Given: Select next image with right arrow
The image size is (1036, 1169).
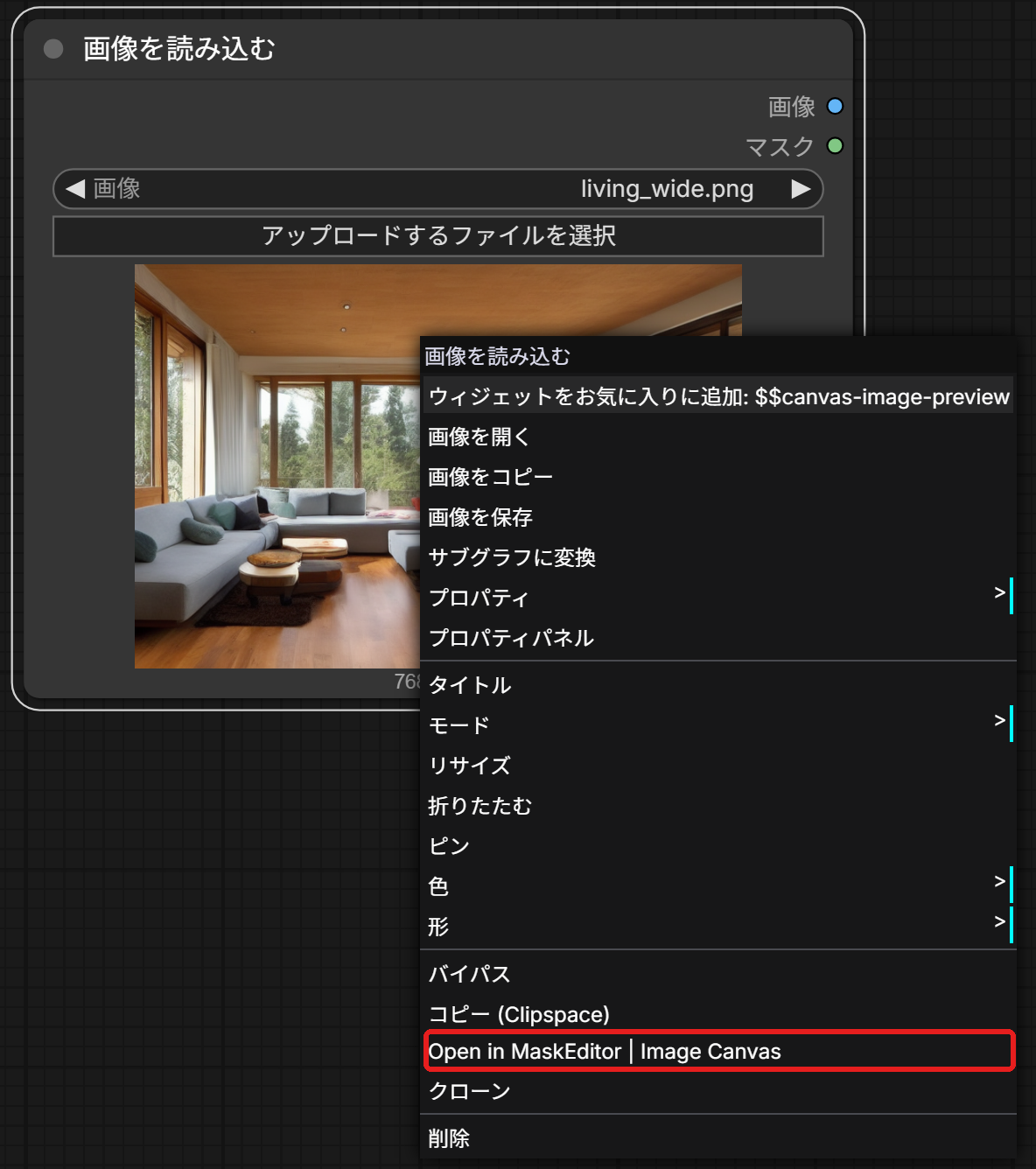Looking at the screenshot, I should 801,189.
